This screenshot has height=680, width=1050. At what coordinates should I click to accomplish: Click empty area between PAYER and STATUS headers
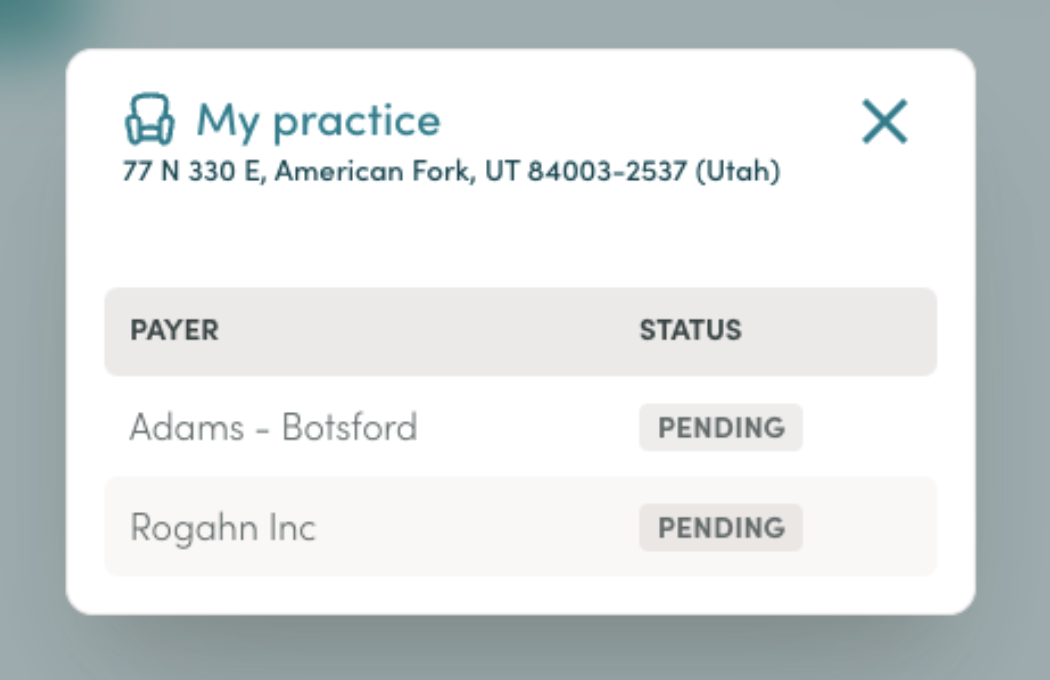point(430,331)
